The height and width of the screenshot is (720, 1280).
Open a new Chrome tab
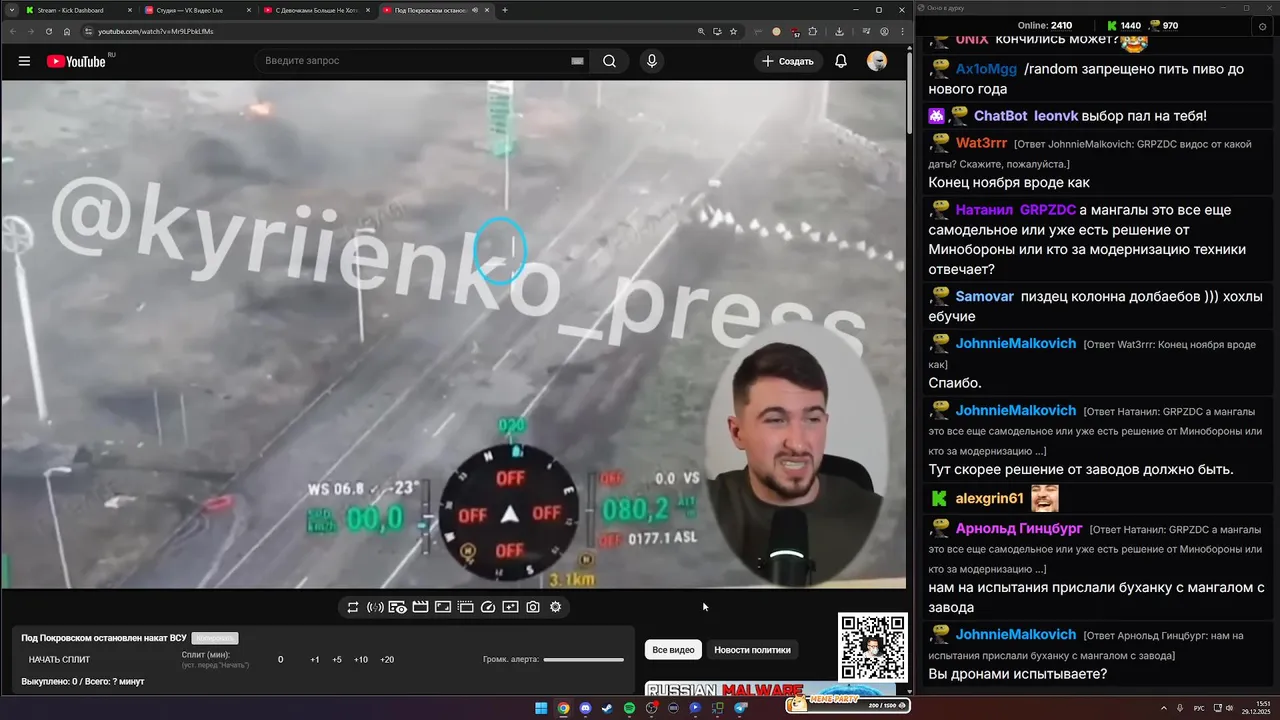(x=505, y=10)
